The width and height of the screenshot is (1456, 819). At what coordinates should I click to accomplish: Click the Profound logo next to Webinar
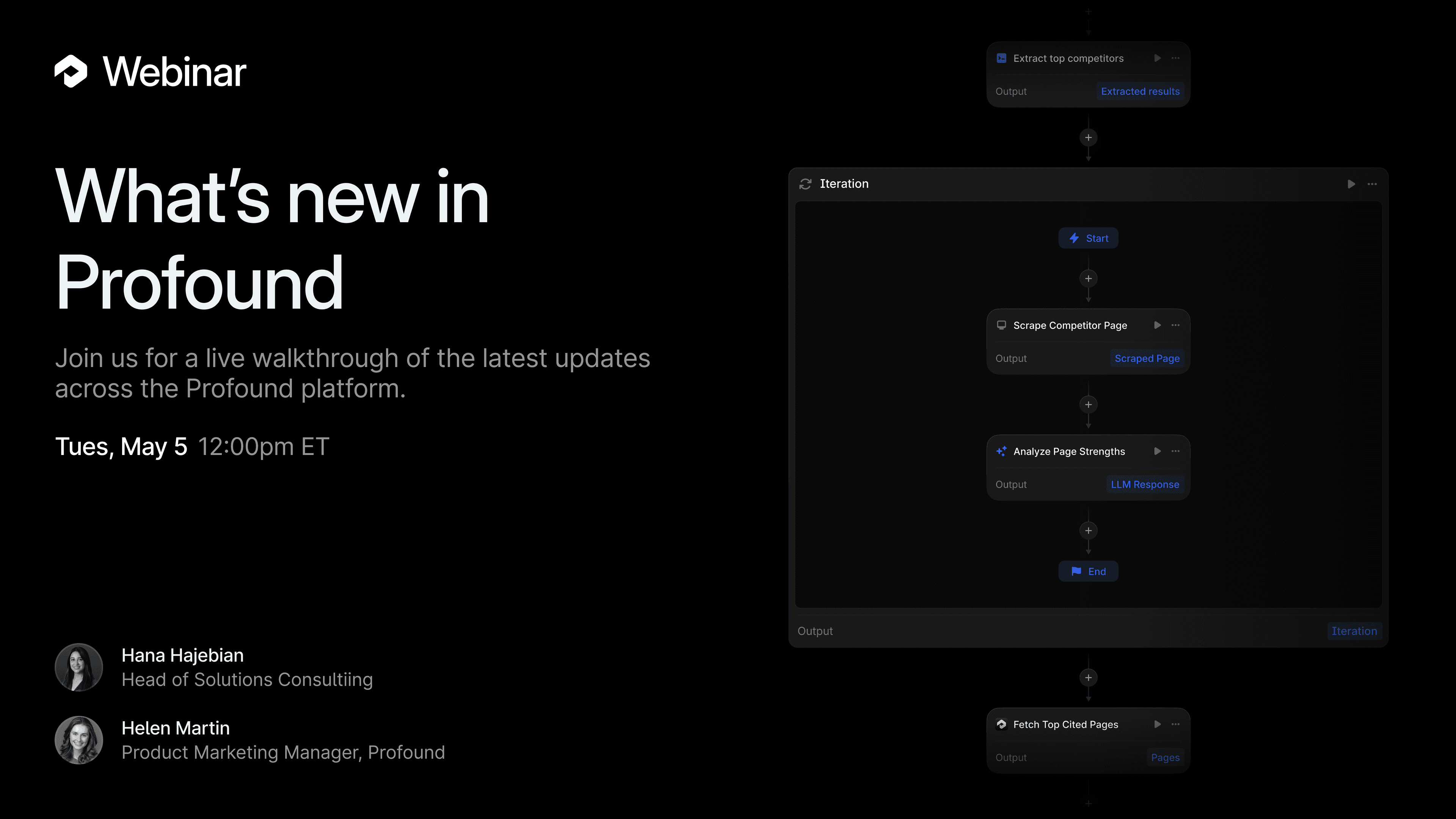[x=71, y=71]
